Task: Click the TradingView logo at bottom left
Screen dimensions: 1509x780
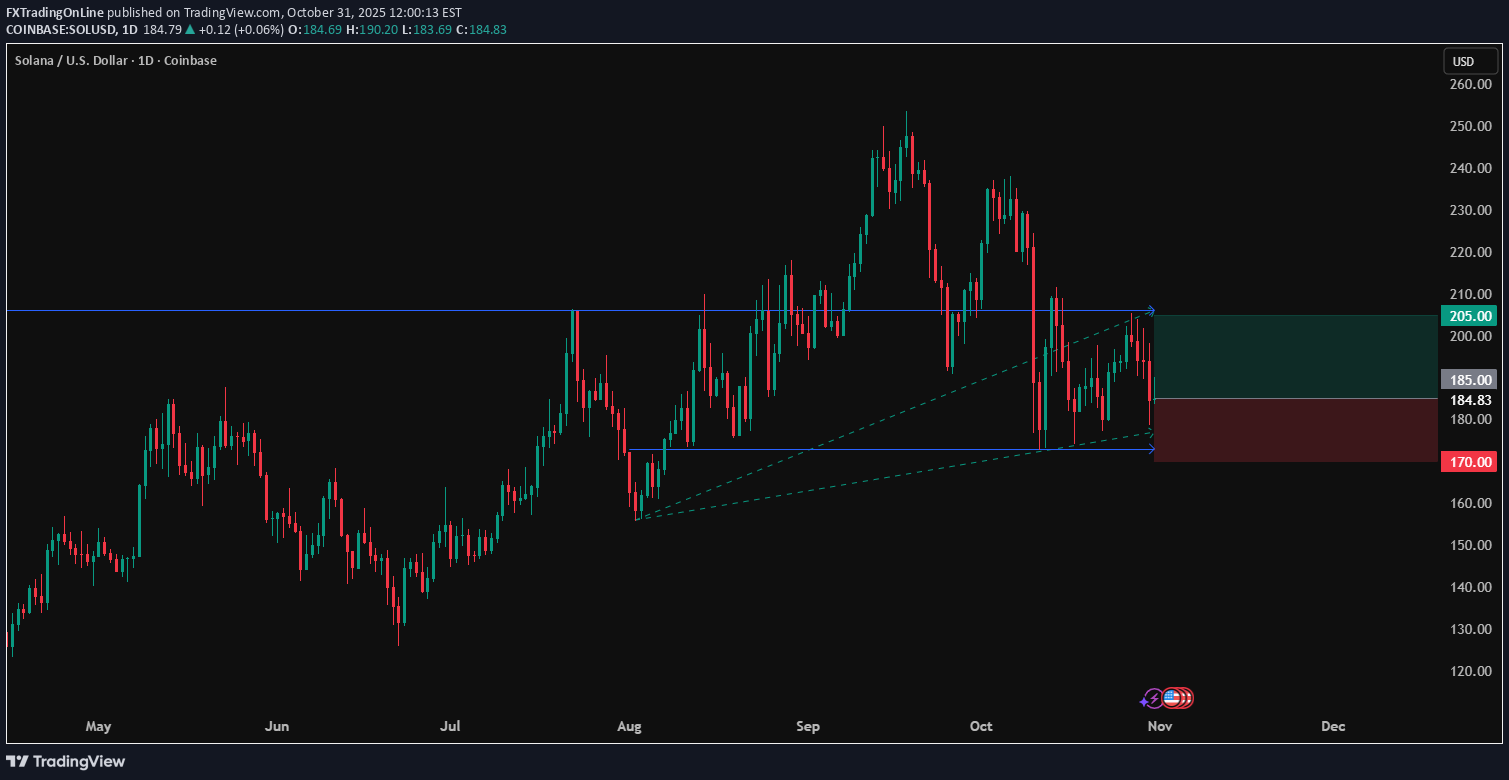Action: (65, 761)
